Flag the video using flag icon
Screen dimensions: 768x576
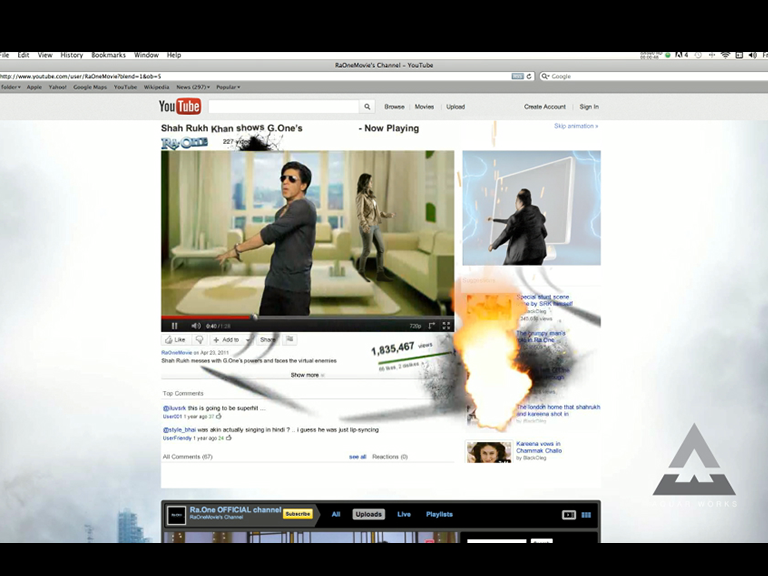tap(289, 339)
